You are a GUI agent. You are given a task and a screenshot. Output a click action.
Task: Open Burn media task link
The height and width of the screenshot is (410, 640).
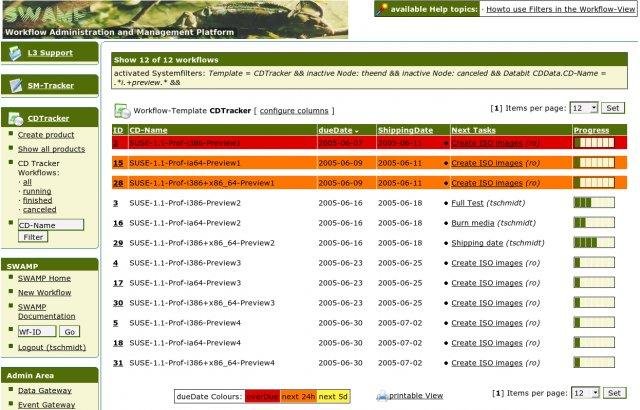click(473, 223)
